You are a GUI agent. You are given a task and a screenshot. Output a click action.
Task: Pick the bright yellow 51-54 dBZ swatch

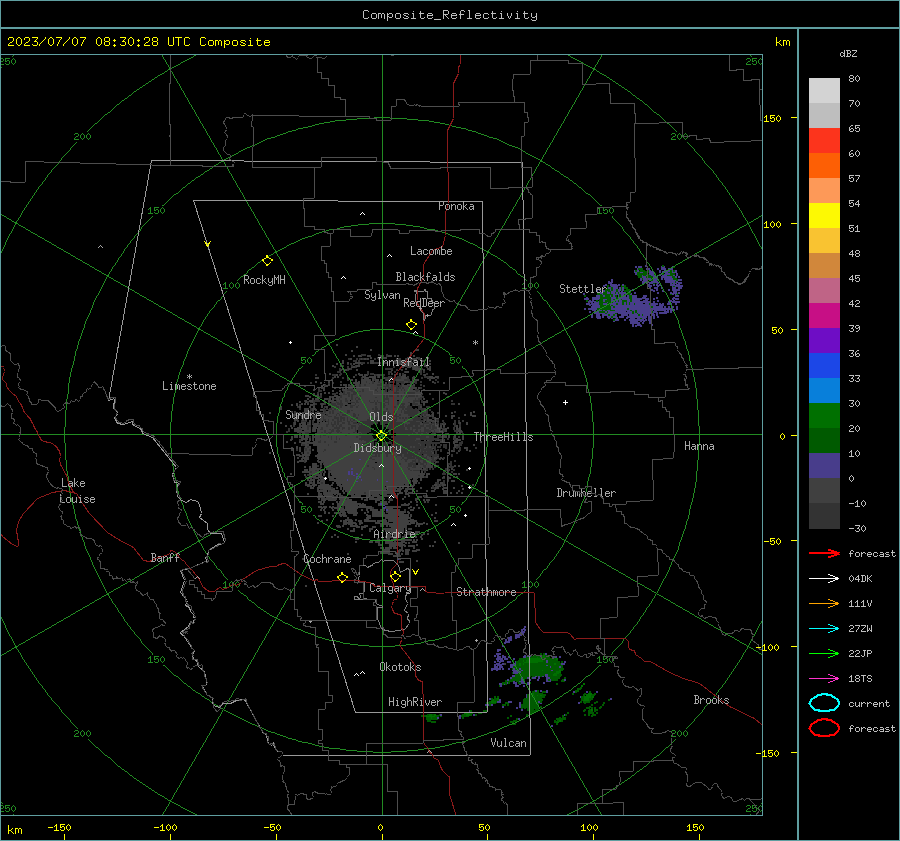point(824,216)
